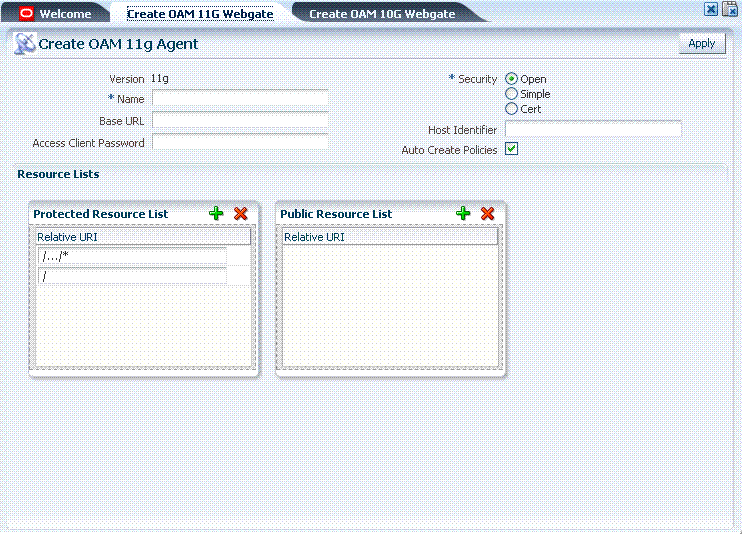Click the Apply button
This screenshot has width=742, height=538.
[x=702, y=44]
